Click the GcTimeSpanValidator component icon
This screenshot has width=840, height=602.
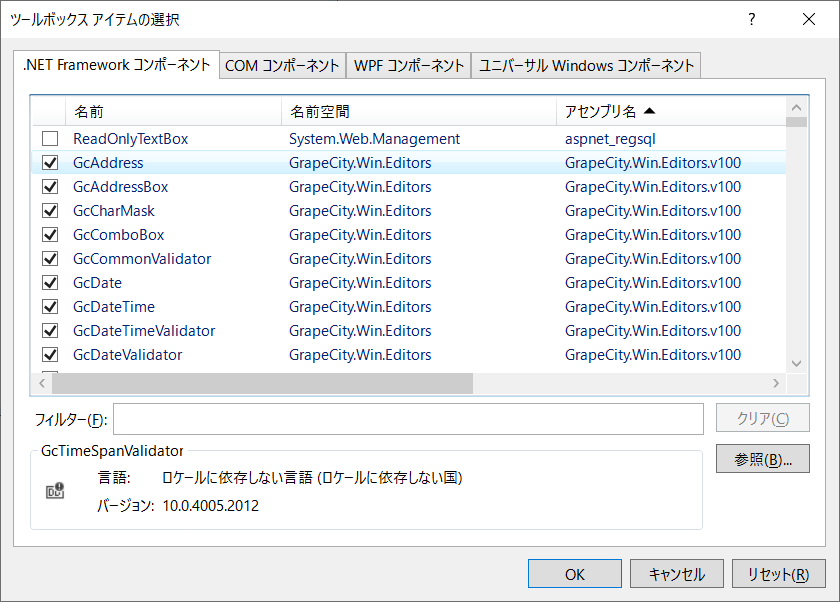point(55,491)
